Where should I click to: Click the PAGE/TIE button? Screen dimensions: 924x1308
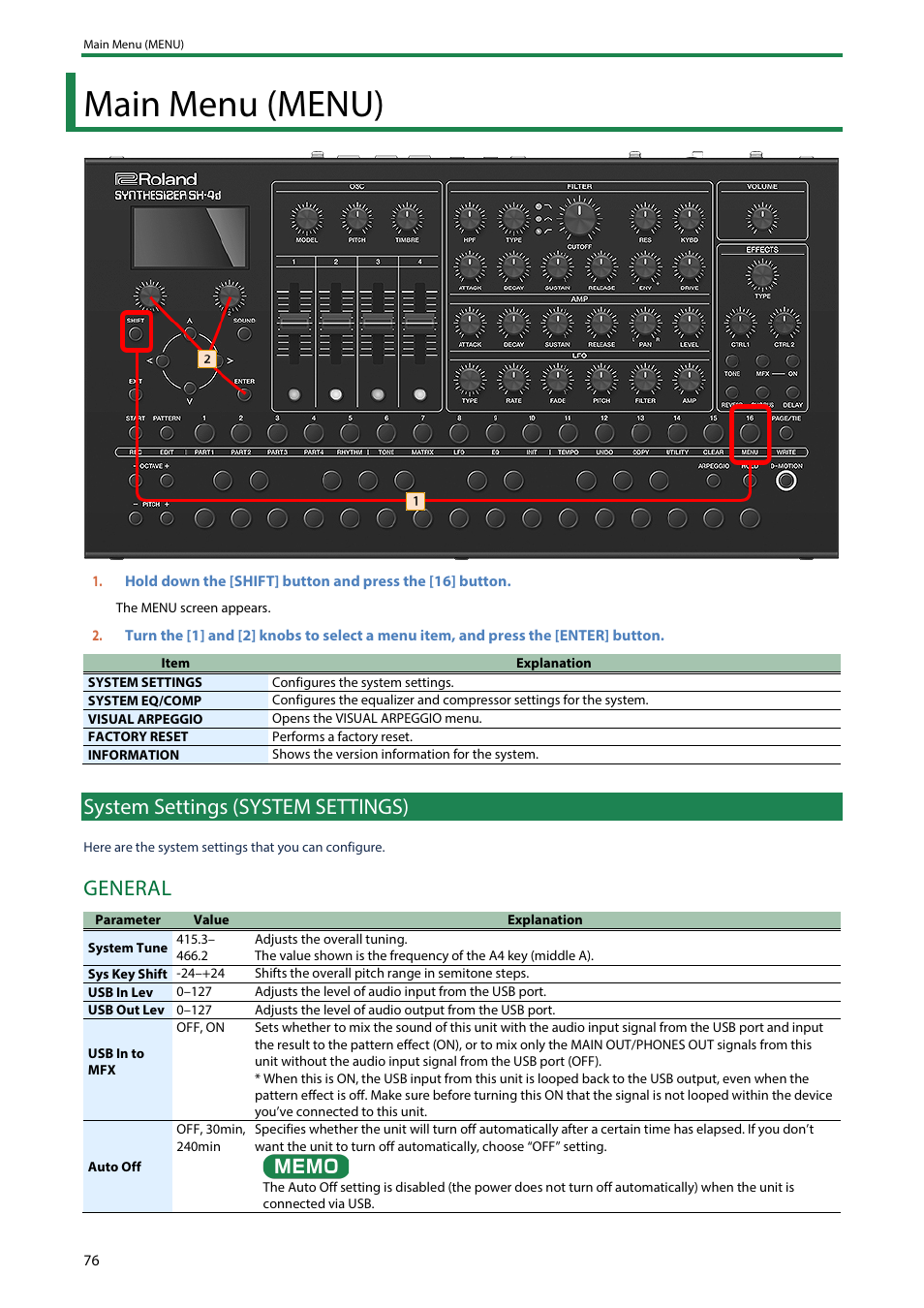pyautogui.click(x=786, y=433)
